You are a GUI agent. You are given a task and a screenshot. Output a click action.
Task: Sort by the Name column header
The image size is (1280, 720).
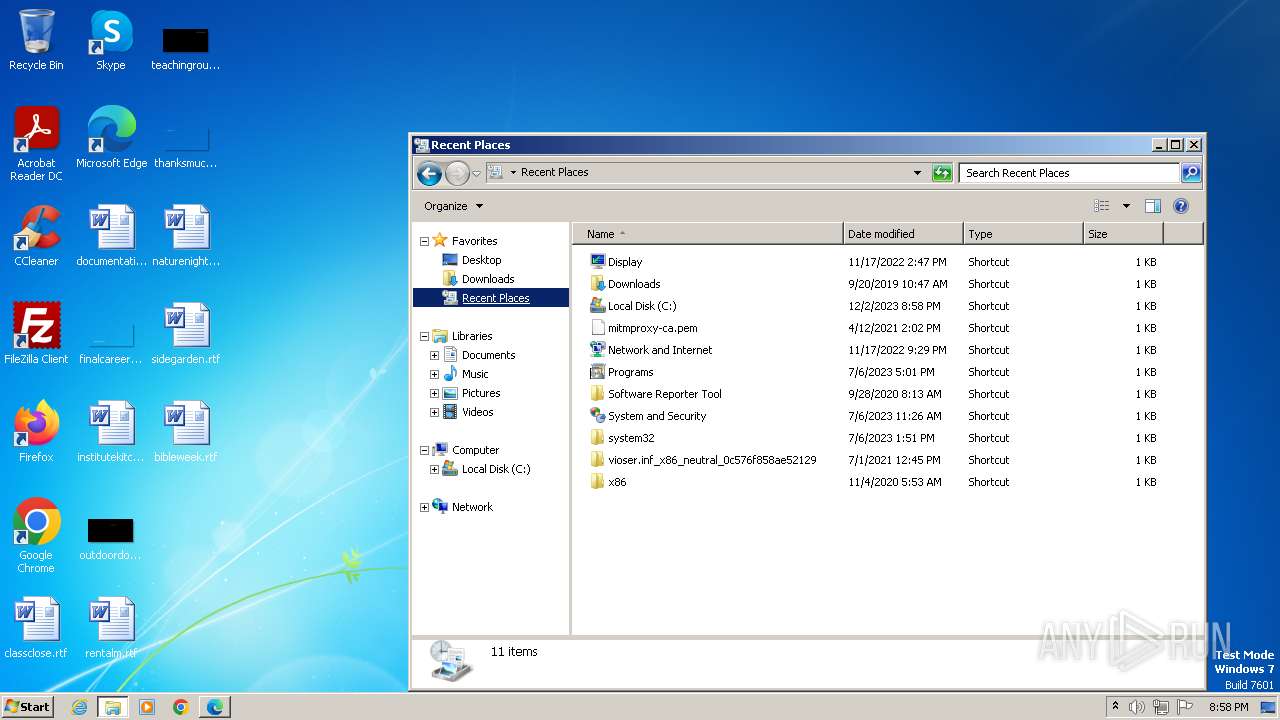point(708,234)
